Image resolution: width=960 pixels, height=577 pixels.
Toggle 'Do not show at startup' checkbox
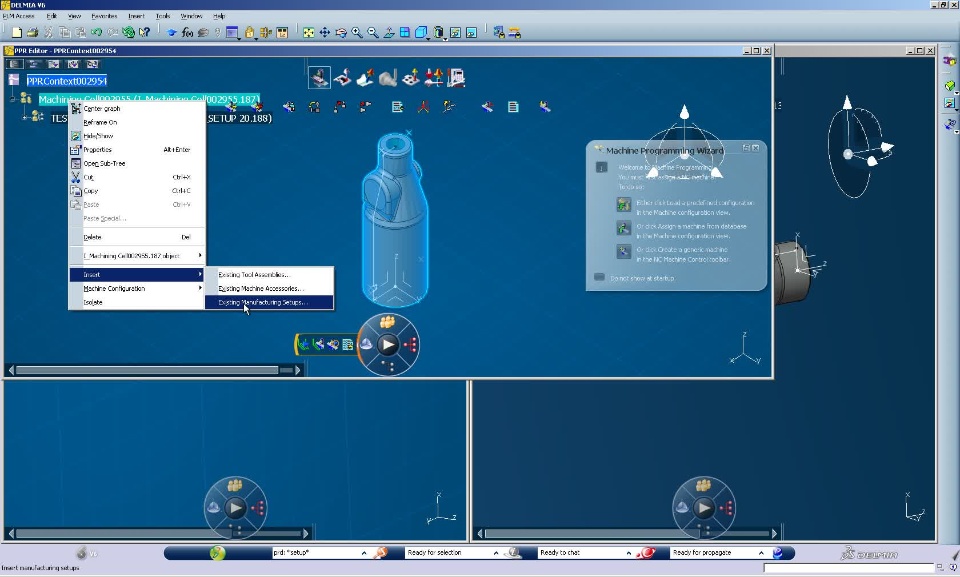pos(599,277)
